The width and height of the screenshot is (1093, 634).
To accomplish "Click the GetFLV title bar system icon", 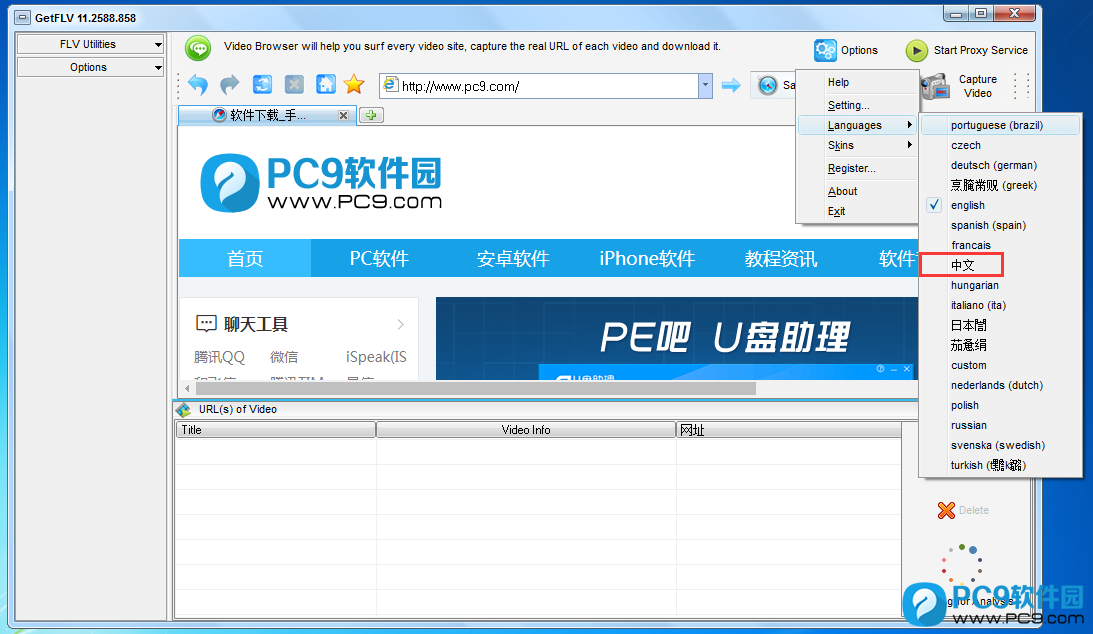I will [22, 17].
